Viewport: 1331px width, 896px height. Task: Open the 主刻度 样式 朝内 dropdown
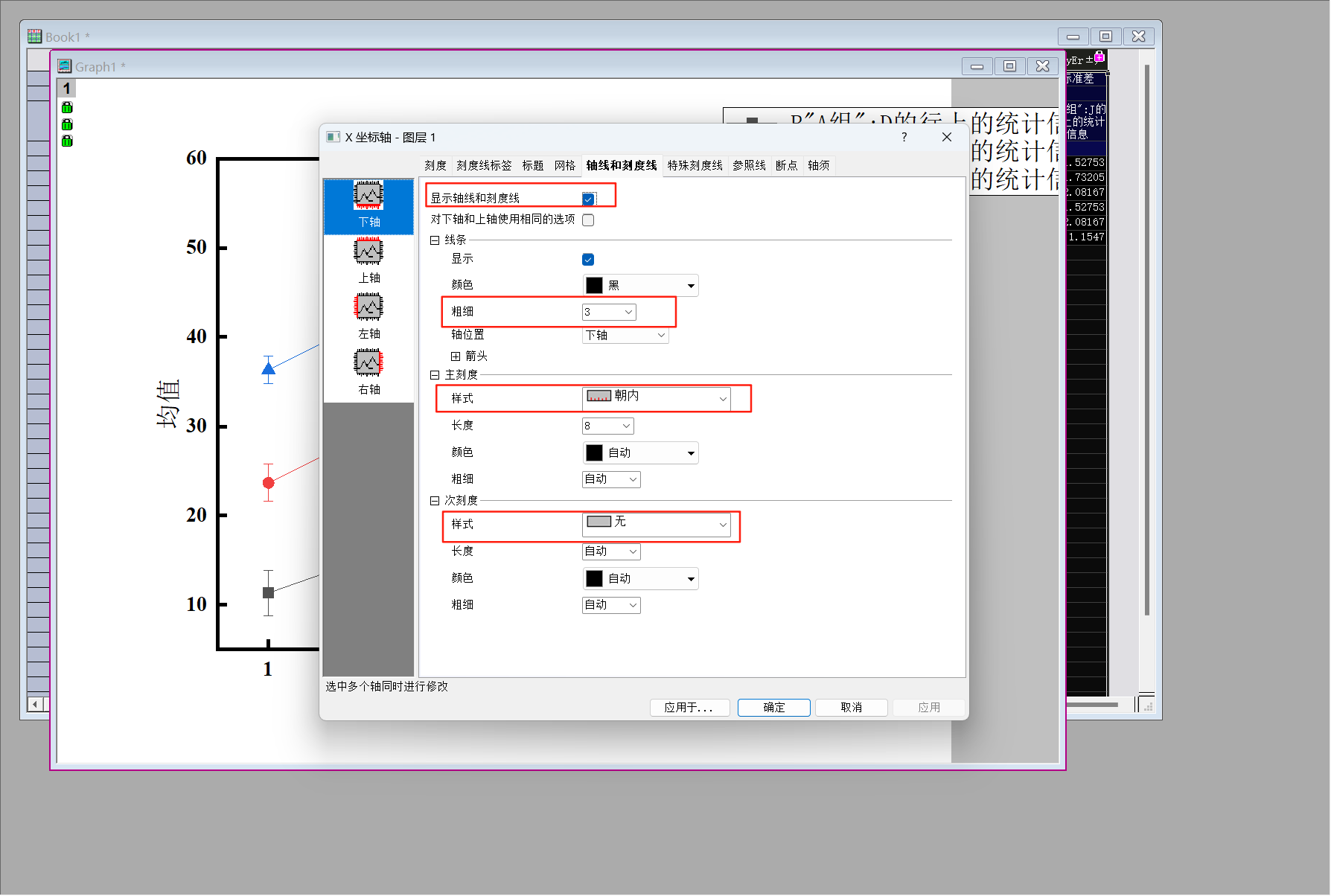click(x=656, y=398)
